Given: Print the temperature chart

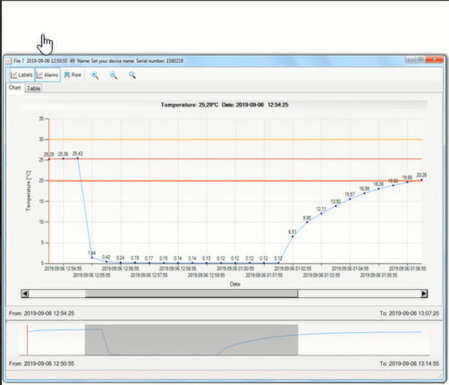Looking at the screenshot, I should click(73, 75).
